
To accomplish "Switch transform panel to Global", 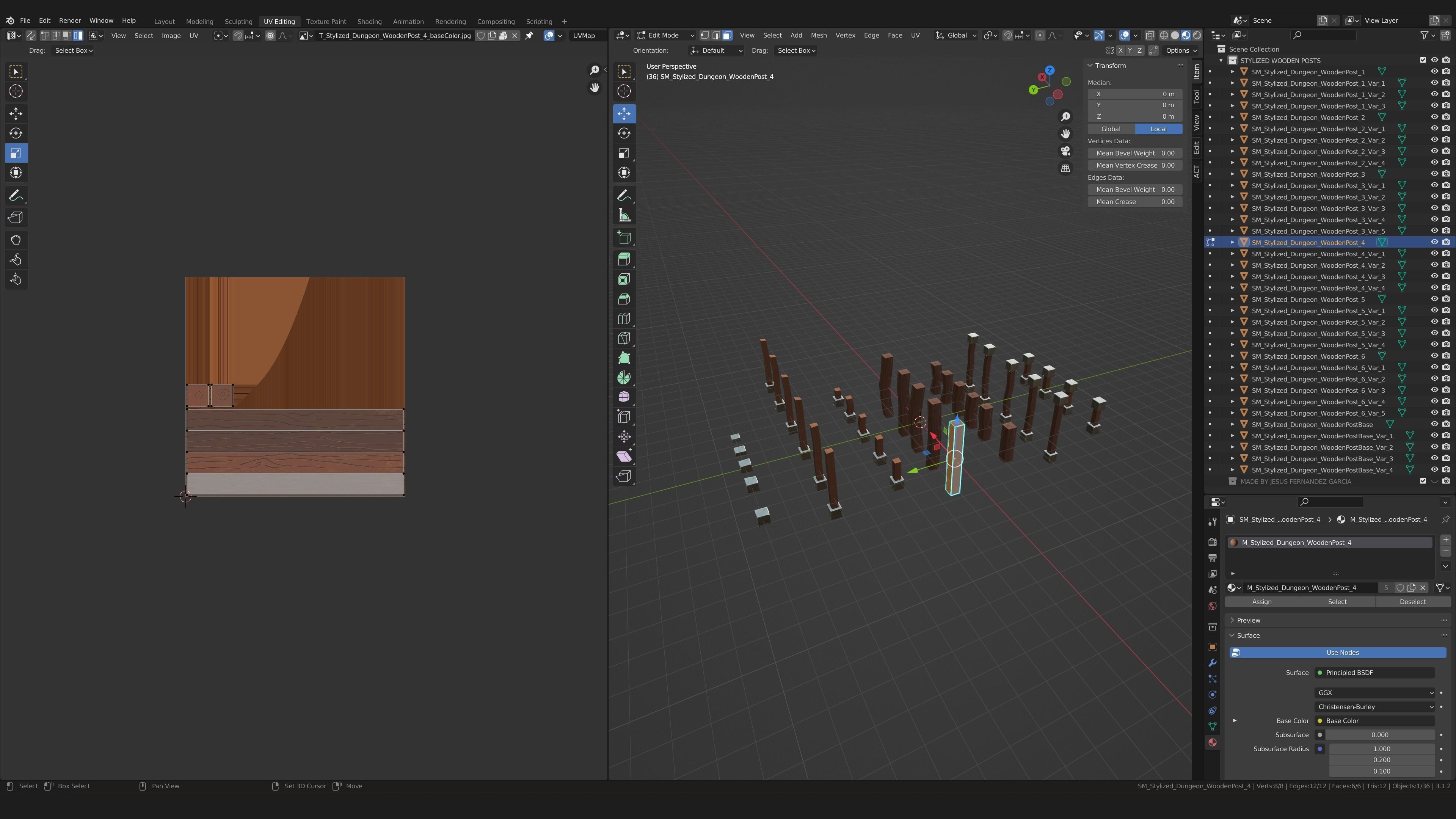I will (x=1111, y=129).
